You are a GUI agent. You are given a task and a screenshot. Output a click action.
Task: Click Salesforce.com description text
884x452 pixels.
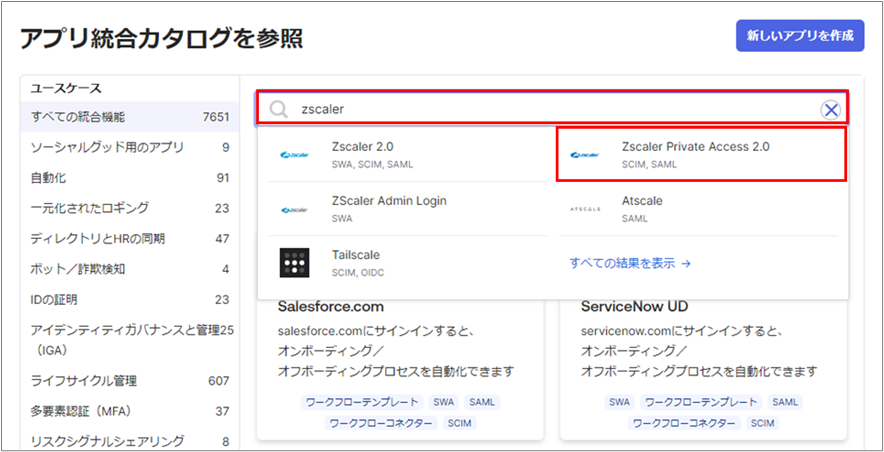click(x=396, y=351)
